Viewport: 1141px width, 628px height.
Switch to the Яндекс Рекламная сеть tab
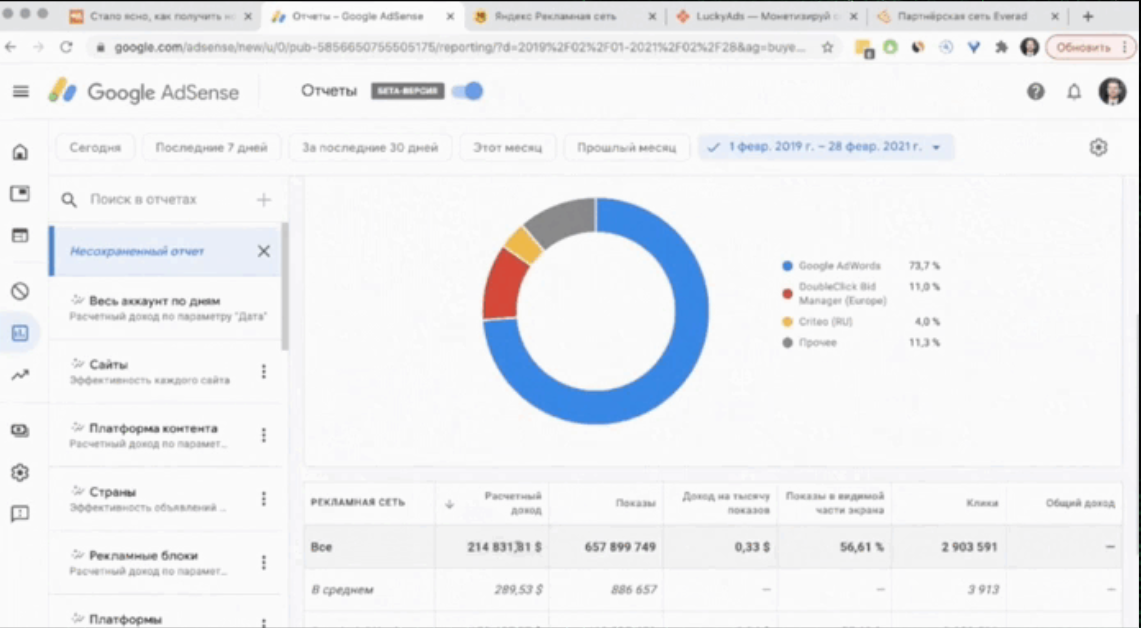pos(564,16)
